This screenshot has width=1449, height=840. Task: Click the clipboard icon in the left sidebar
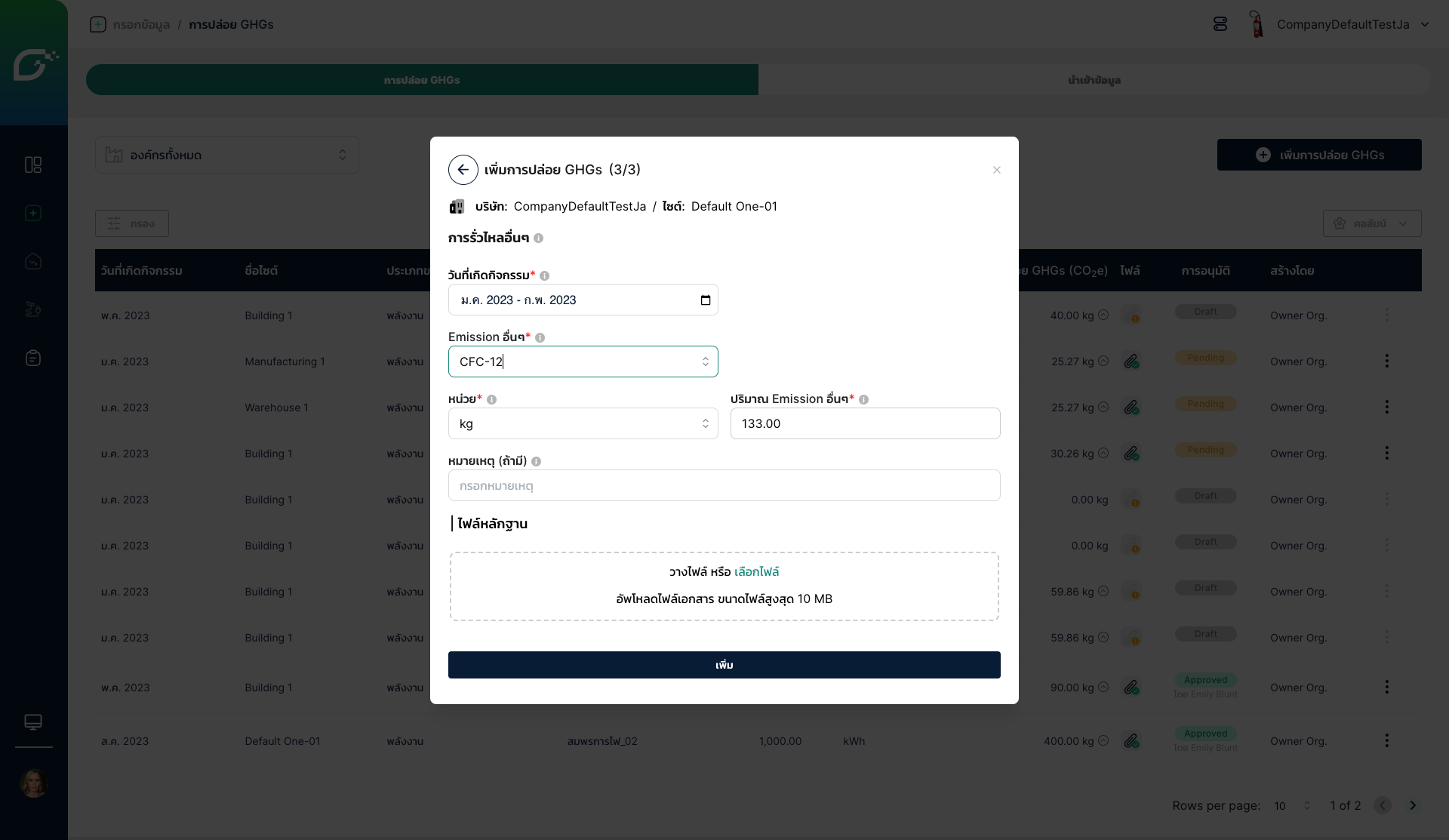pyautogui.click(x=33, y=358)
